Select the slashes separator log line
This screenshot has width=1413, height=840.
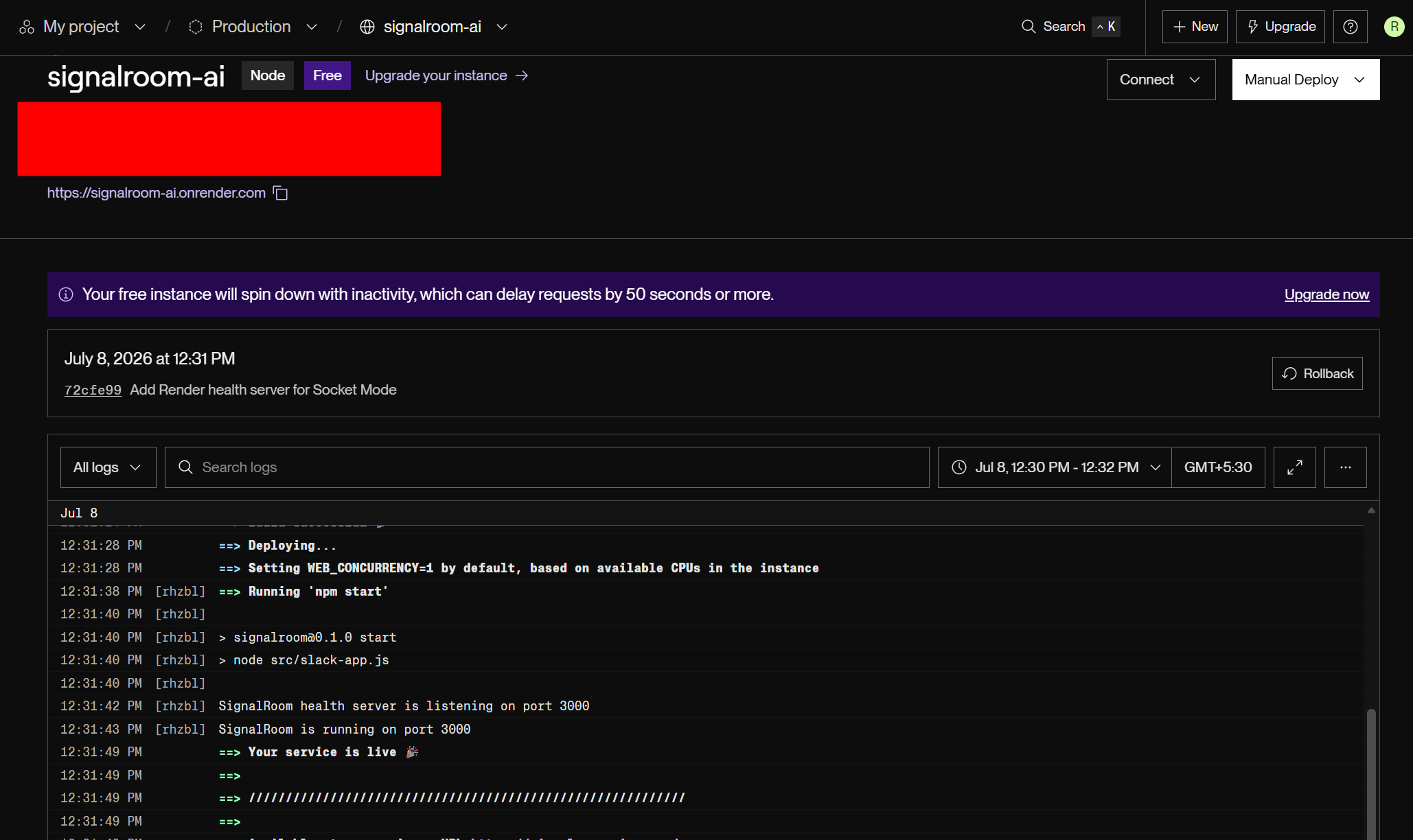(705, 798)
